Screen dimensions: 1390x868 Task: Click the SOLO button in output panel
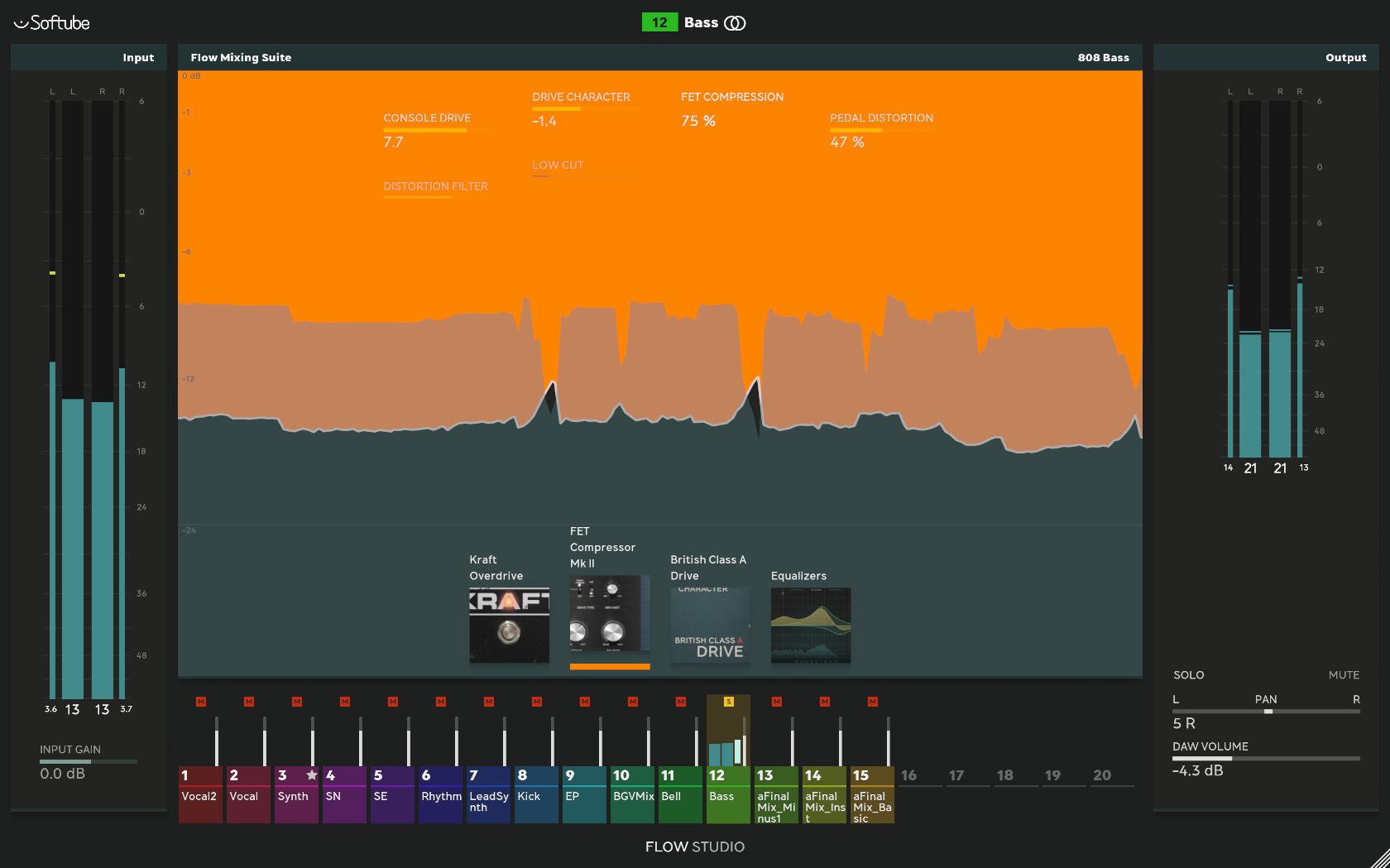pyautogui.click(x=1188, y=675)
